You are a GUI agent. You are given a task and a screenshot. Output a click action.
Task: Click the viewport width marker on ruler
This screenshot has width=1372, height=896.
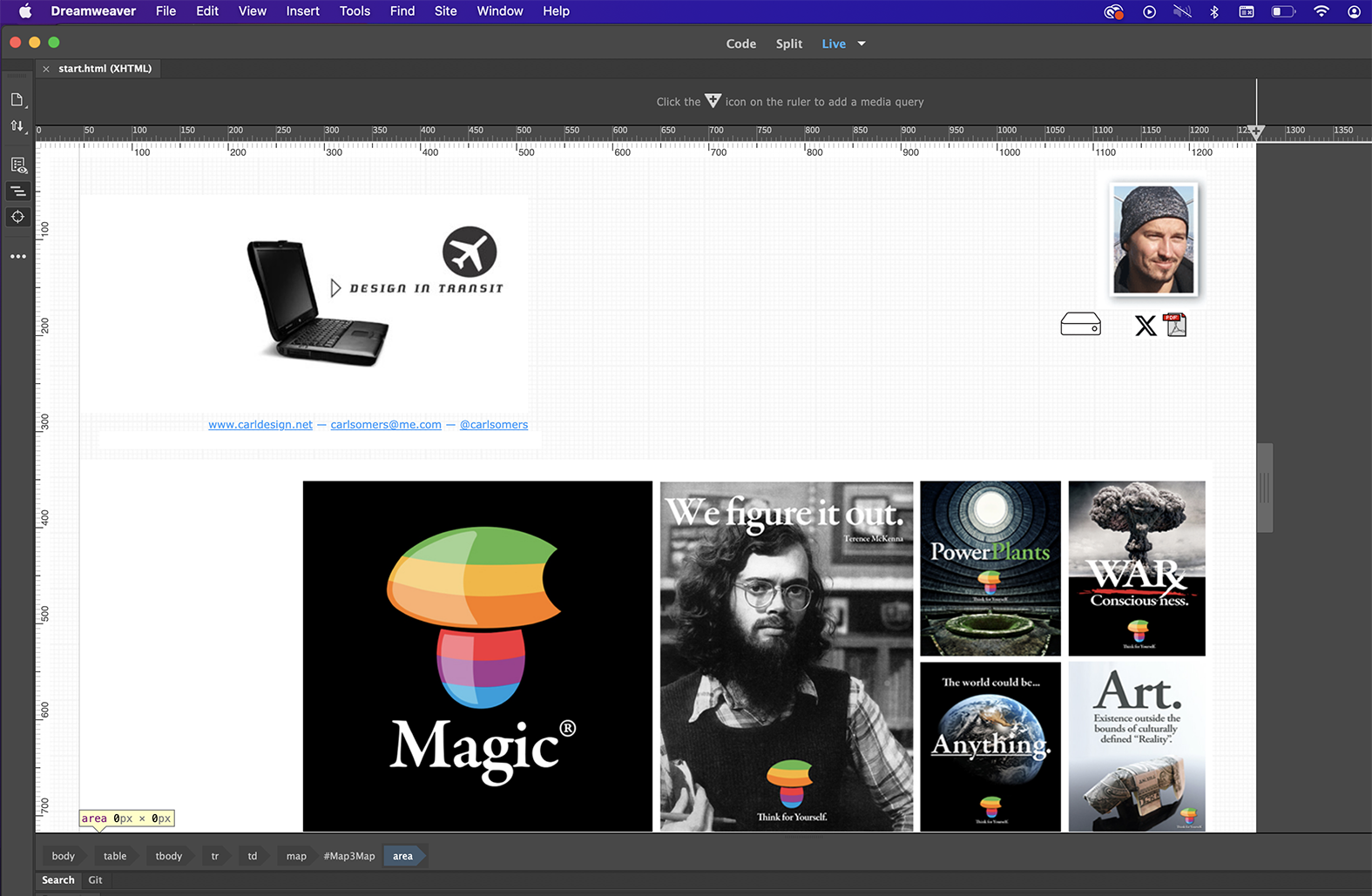pos(1255,132)
